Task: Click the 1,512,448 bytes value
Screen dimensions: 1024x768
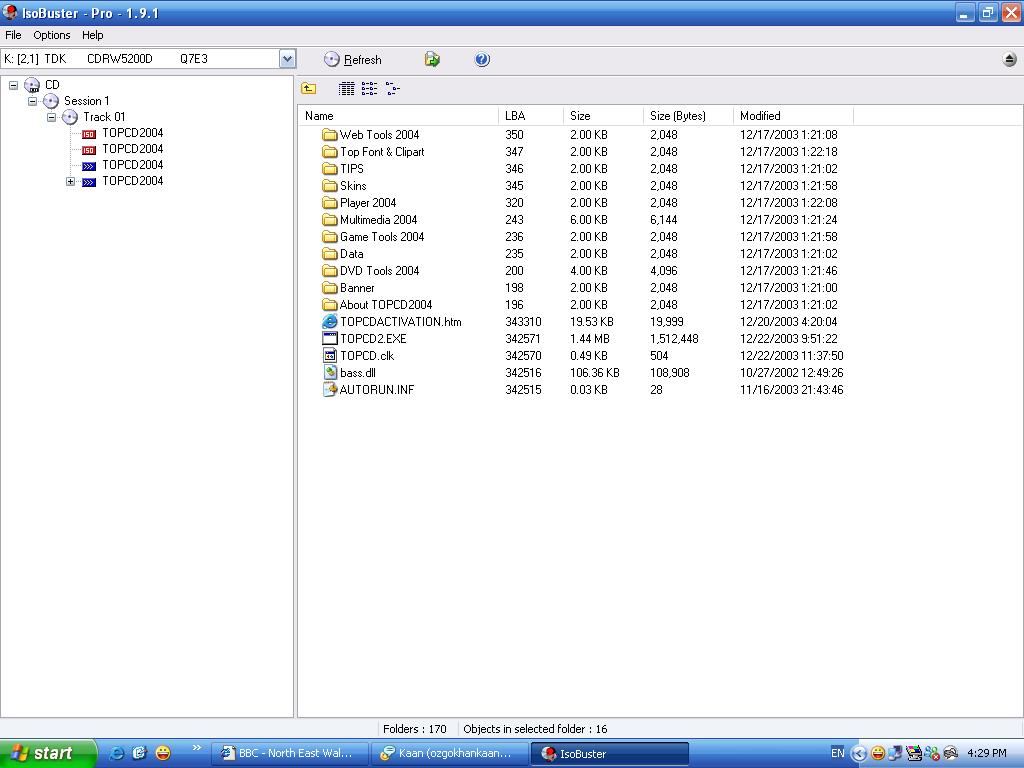Action: point(674,338)
